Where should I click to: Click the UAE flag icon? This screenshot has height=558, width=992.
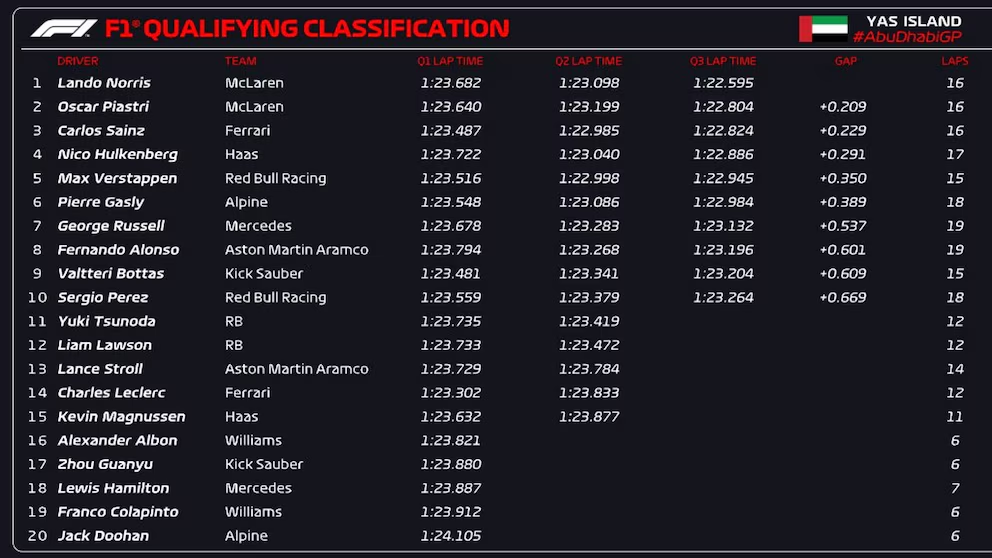coord(822,29)
